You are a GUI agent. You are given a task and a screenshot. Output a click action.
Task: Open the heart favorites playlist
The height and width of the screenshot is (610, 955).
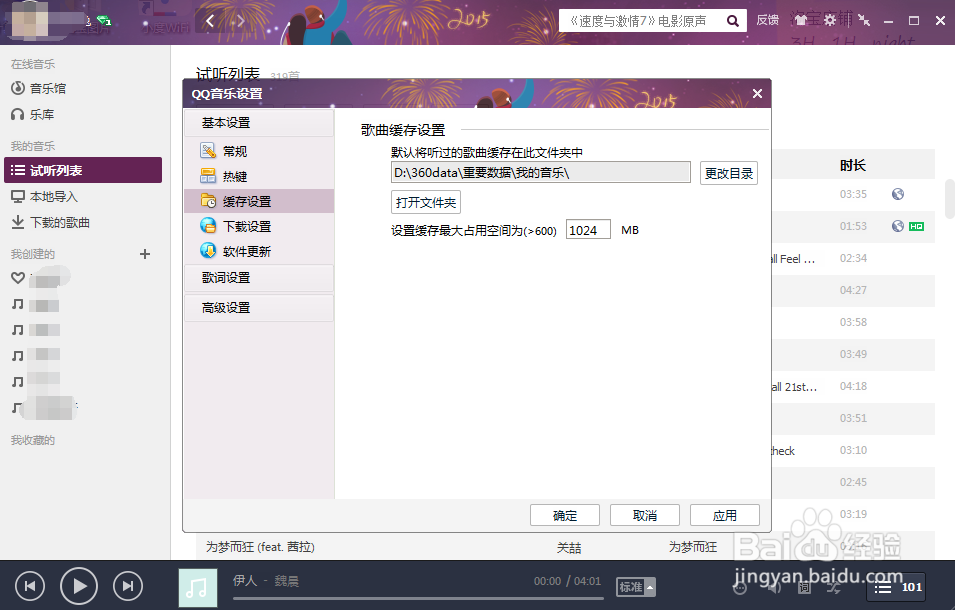click(x=18, y=278)
